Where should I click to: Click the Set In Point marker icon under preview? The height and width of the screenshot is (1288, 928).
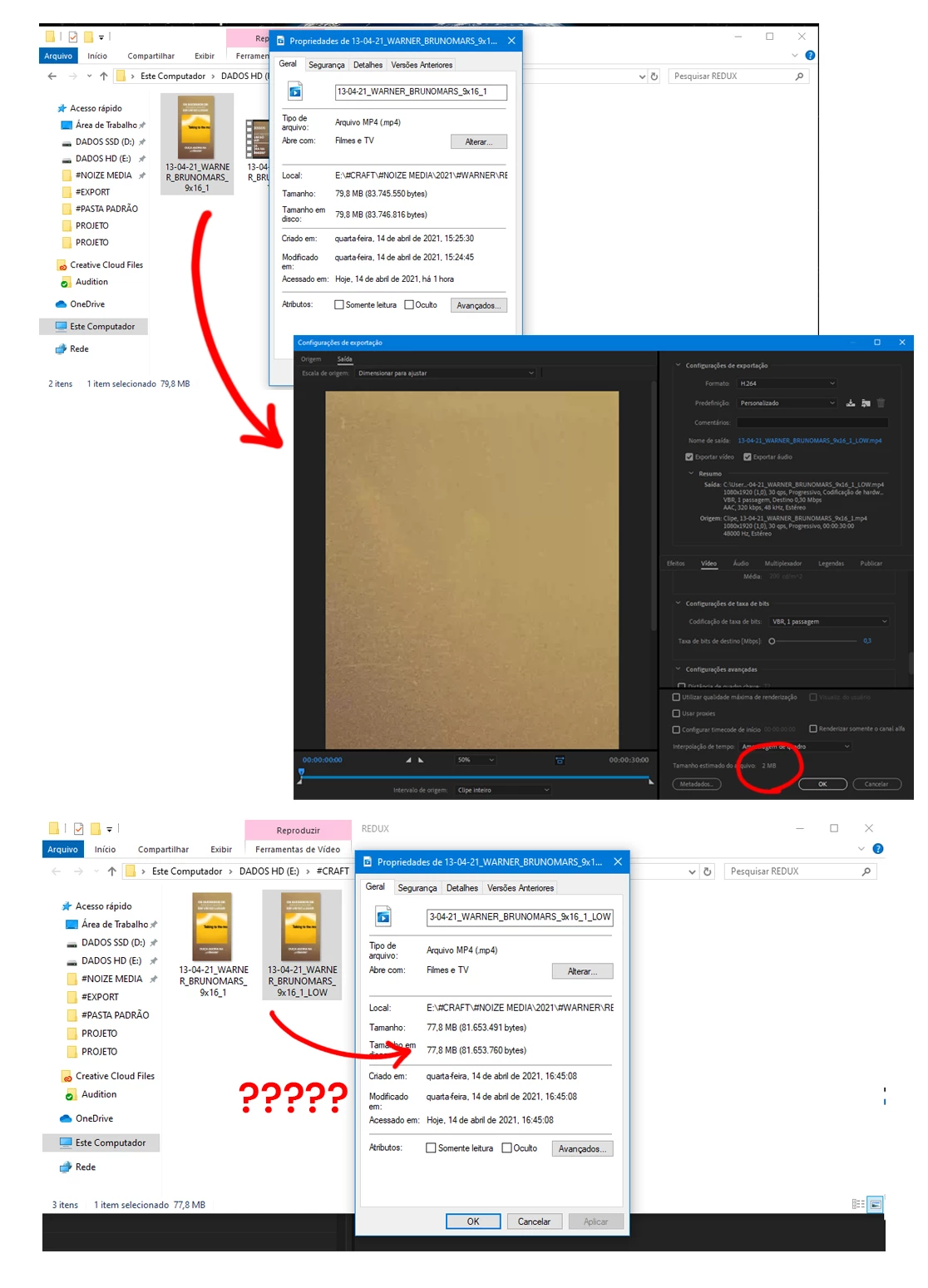(x=408, y=760)
